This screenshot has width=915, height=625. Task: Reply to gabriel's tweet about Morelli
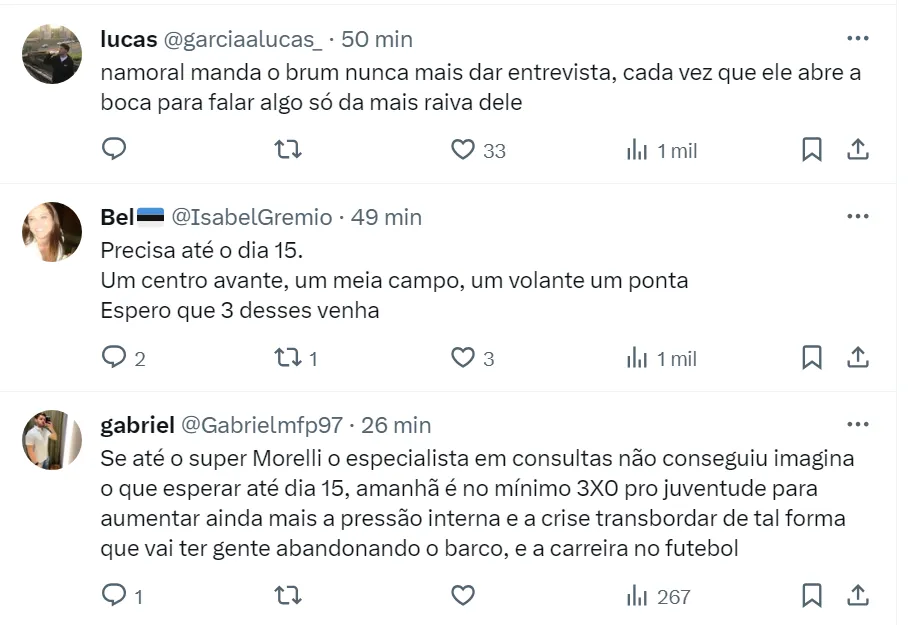pos(114,596)
